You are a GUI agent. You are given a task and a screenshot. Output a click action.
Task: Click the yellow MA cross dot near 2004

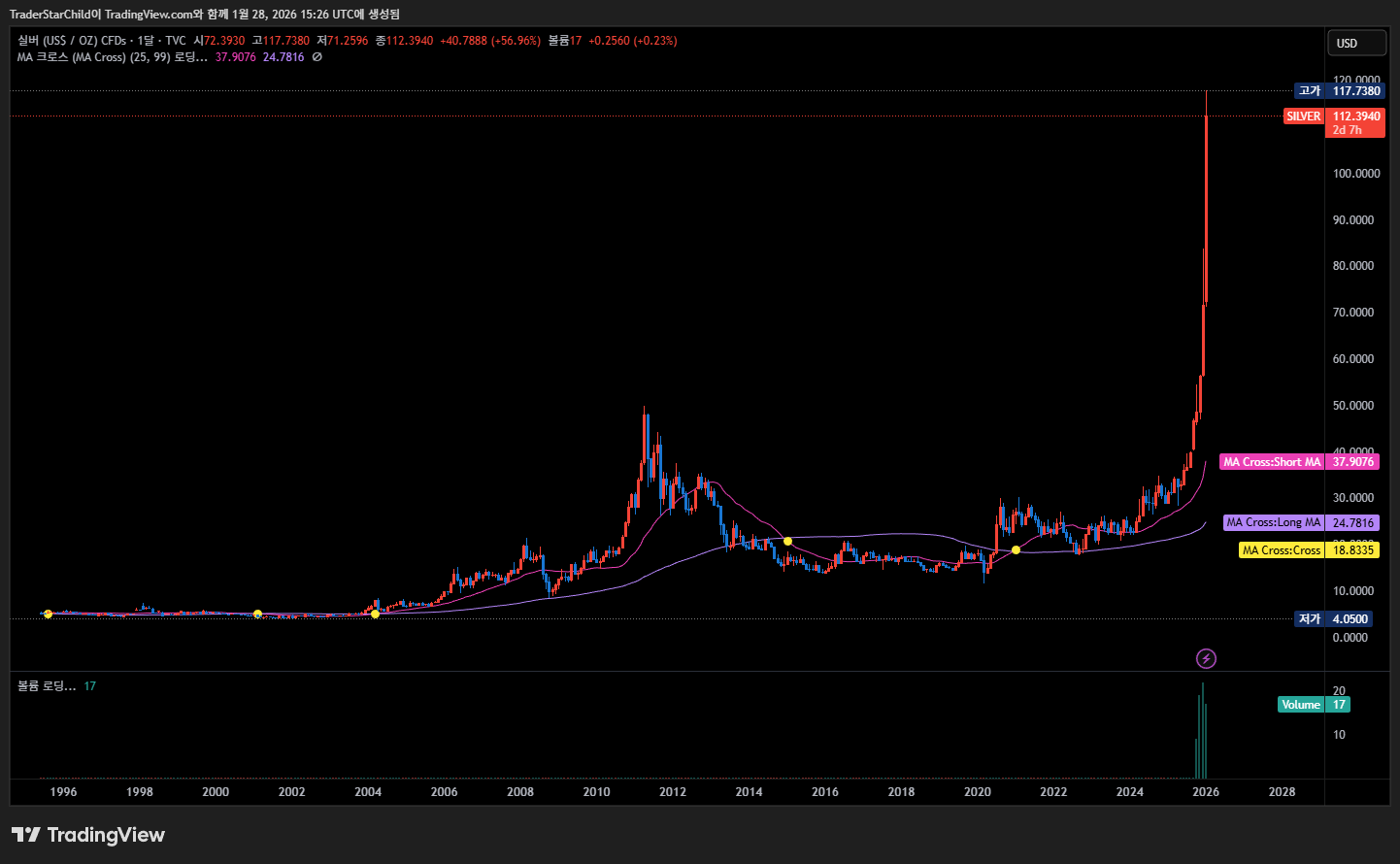pyautogui.click(x=376, y=614)
